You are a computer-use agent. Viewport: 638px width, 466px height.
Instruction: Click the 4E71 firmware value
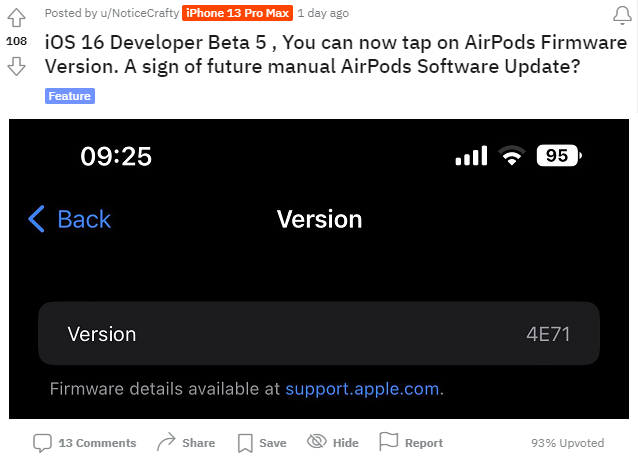tap(548, 335)
